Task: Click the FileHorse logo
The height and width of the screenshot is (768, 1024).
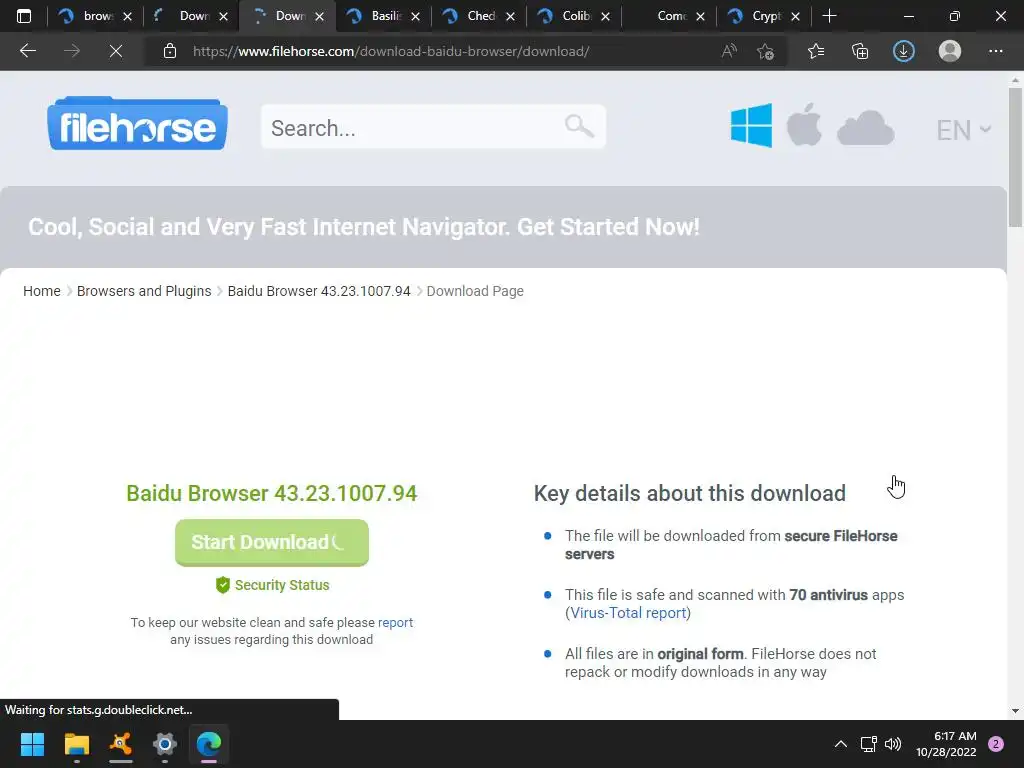Action: [137, 123]
